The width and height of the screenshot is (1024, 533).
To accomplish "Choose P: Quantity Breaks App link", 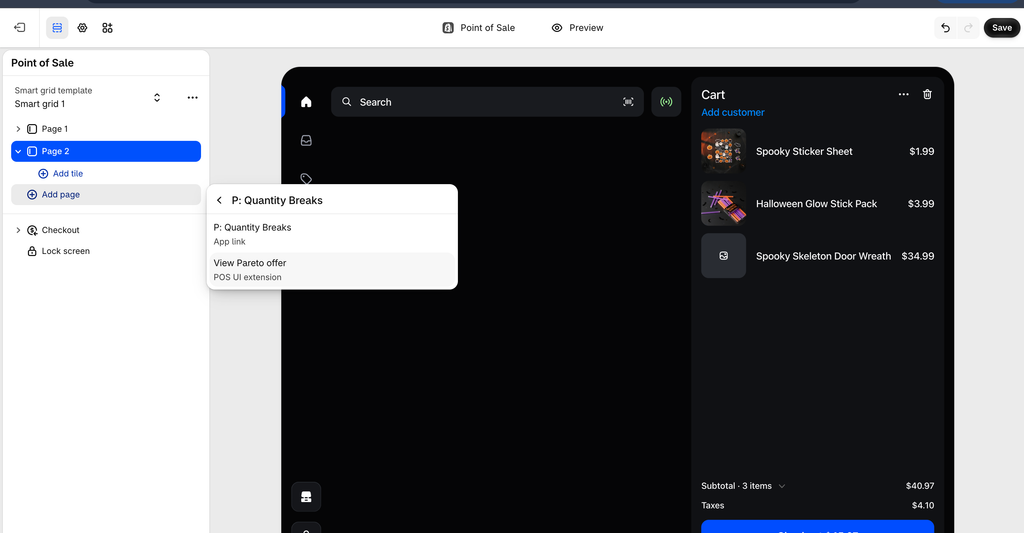I will (x=332, y=234).
